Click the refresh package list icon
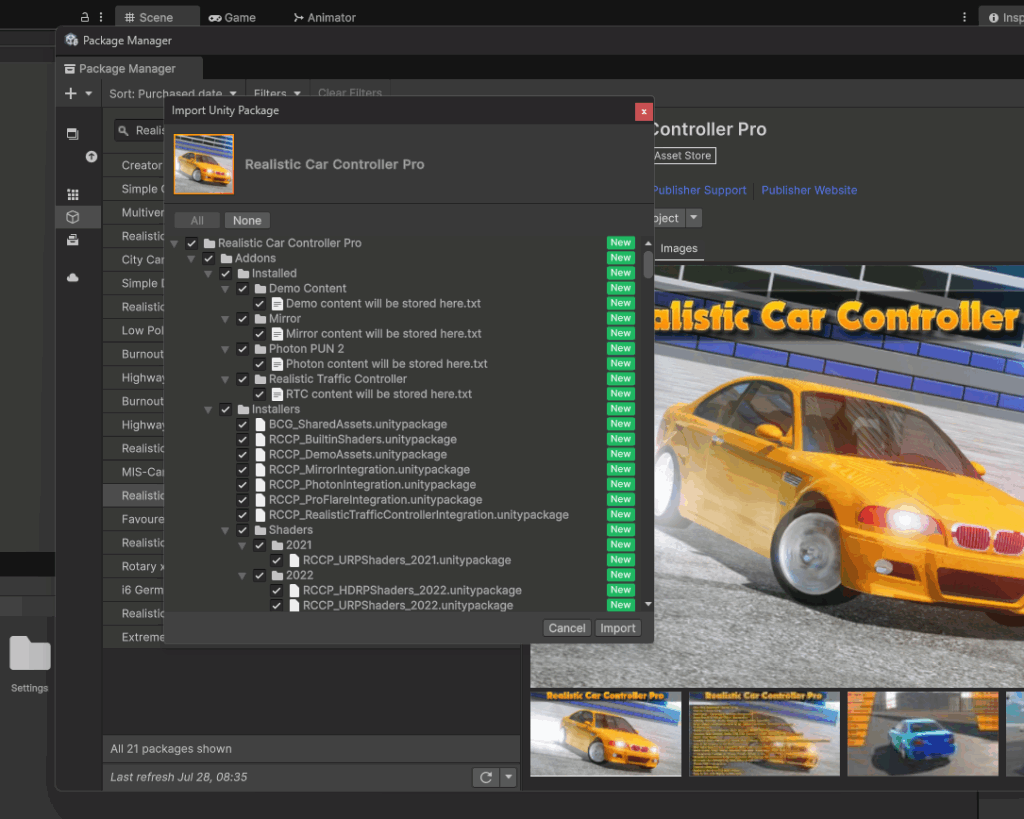The width and height of the screenshot is (1024, 819). (486, 777)
